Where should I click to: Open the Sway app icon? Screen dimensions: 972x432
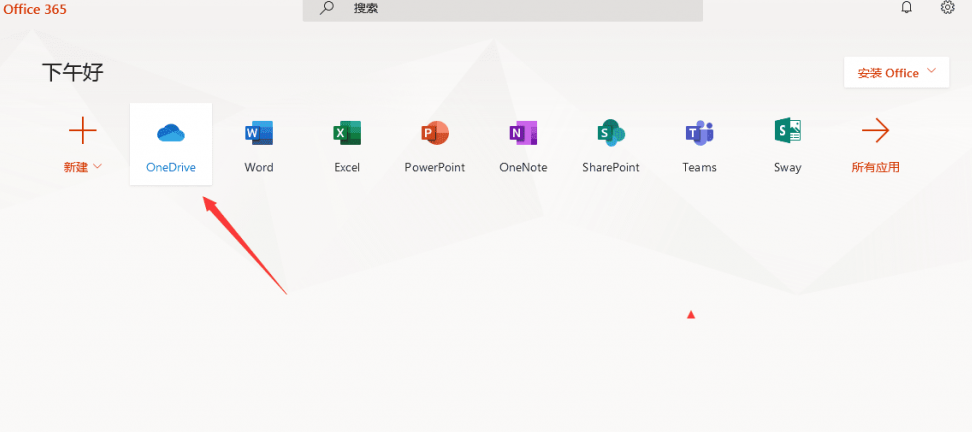(x=787, y=131)
